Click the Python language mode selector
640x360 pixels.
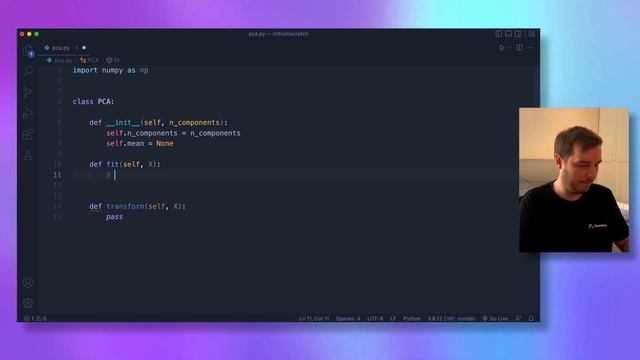pos(411,318)
